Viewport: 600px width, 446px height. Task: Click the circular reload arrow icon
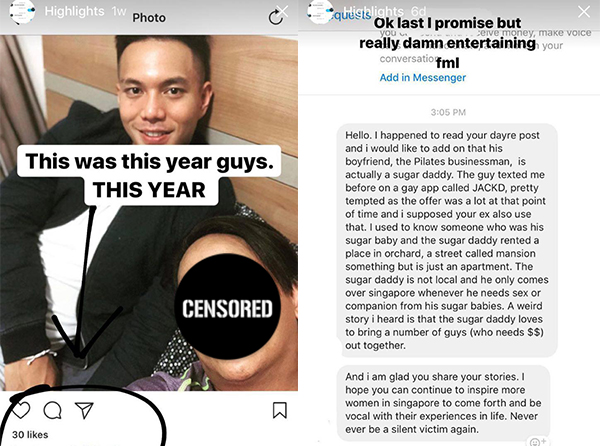(x=275, y=17)
